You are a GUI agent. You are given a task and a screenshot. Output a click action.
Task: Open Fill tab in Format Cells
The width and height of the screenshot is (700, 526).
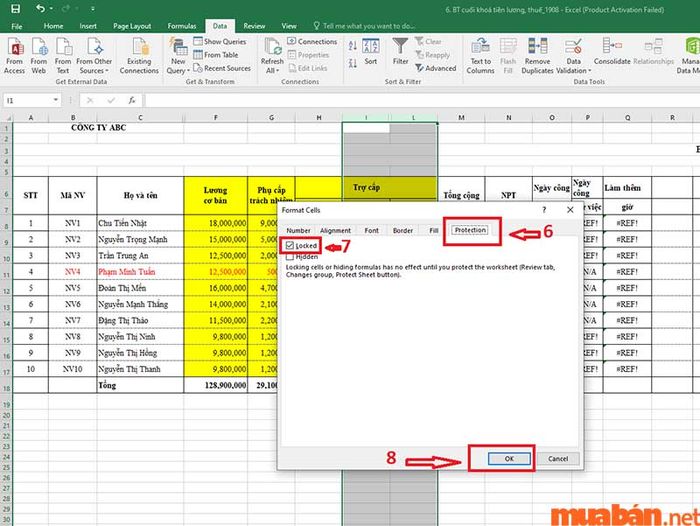click(x=433, y=230)
